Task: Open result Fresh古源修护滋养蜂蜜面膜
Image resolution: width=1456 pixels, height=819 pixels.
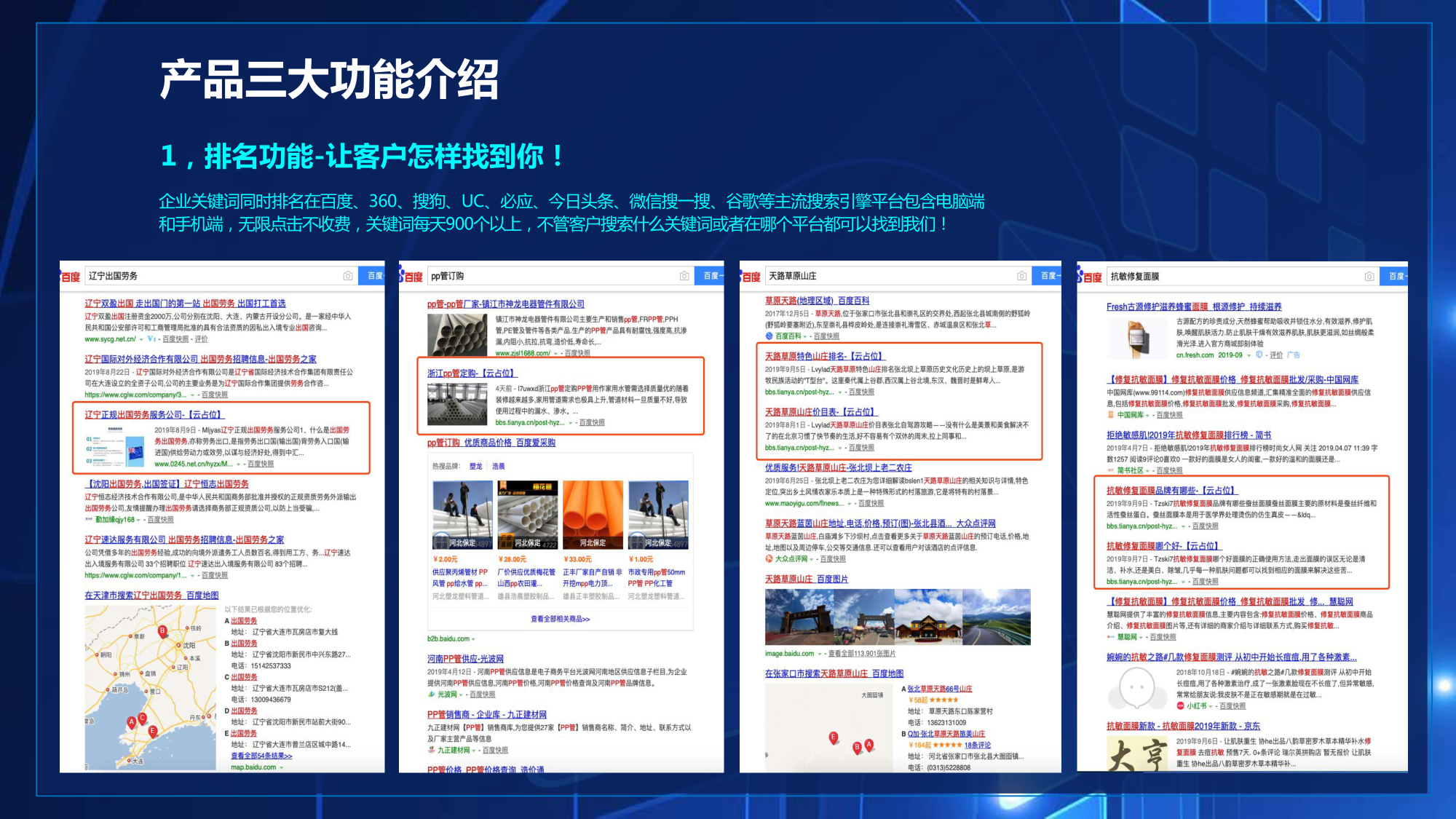Action: [x=1195, y=306]
